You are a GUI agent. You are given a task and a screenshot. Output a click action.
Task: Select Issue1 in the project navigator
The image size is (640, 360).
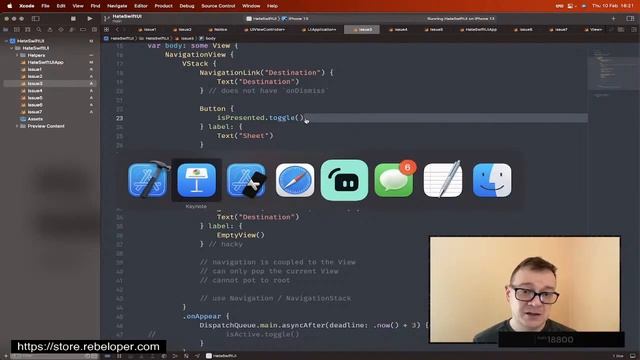[35, 69]
